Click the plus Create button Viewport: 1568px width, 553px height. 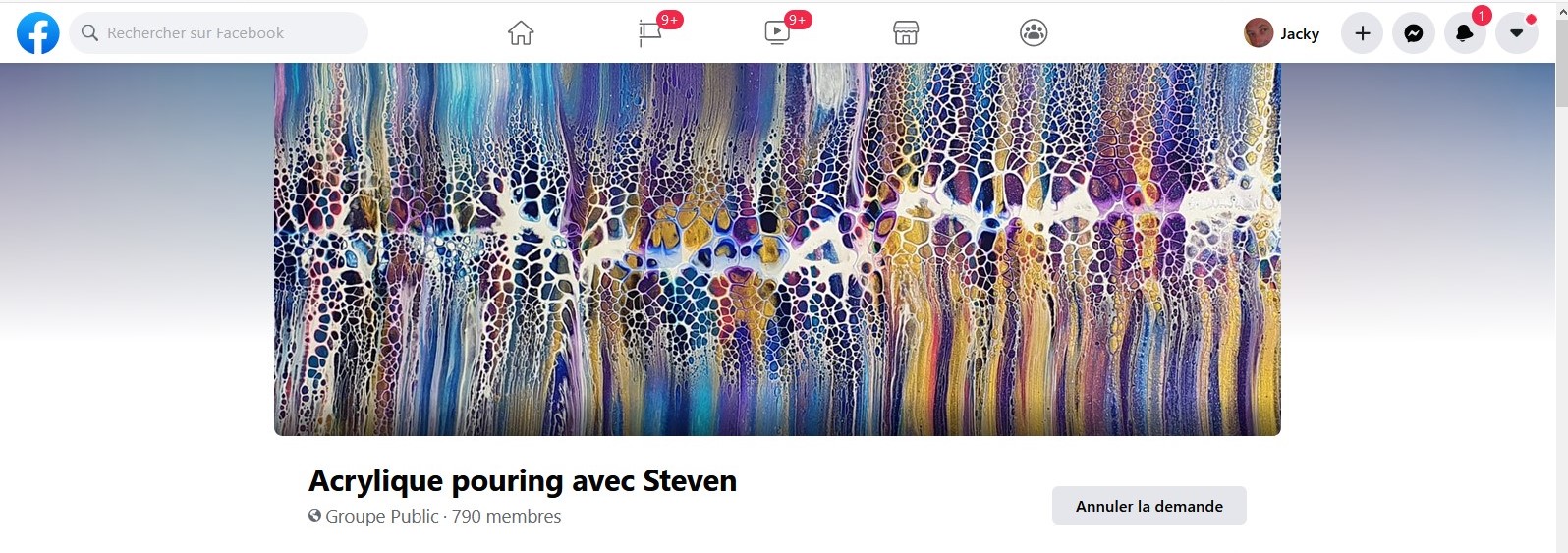tap(1362, 33)
